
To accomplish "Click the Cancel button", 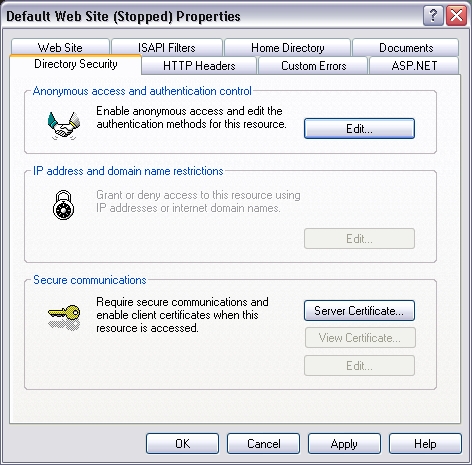I will point(263,444).
